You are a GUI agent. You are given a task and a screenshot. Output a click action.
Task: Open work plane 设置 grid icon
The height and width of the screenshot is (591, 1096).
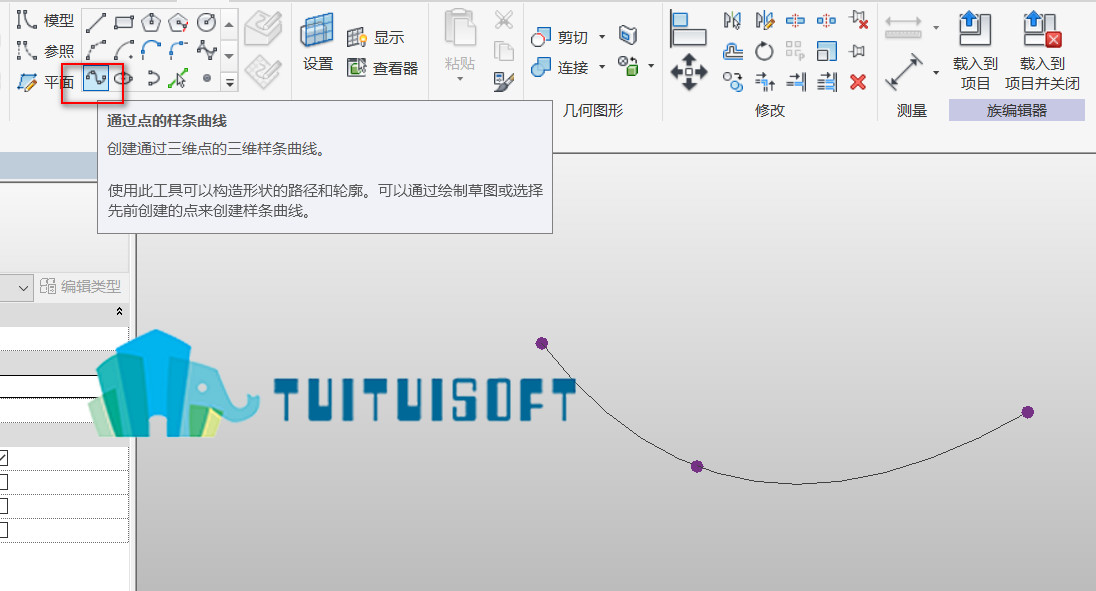317,31
